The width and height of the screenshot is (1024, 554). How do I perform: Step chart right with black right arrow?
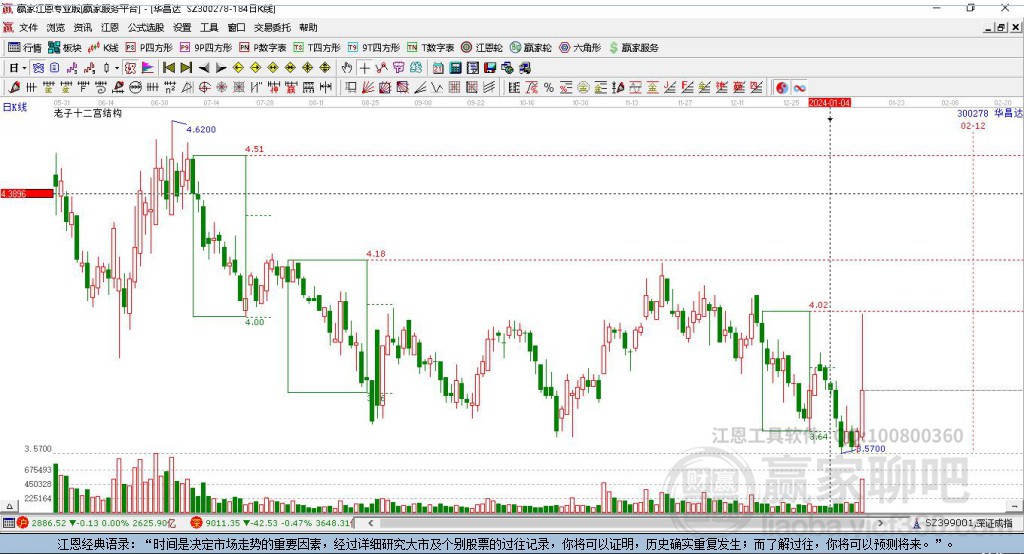point(221,68)
